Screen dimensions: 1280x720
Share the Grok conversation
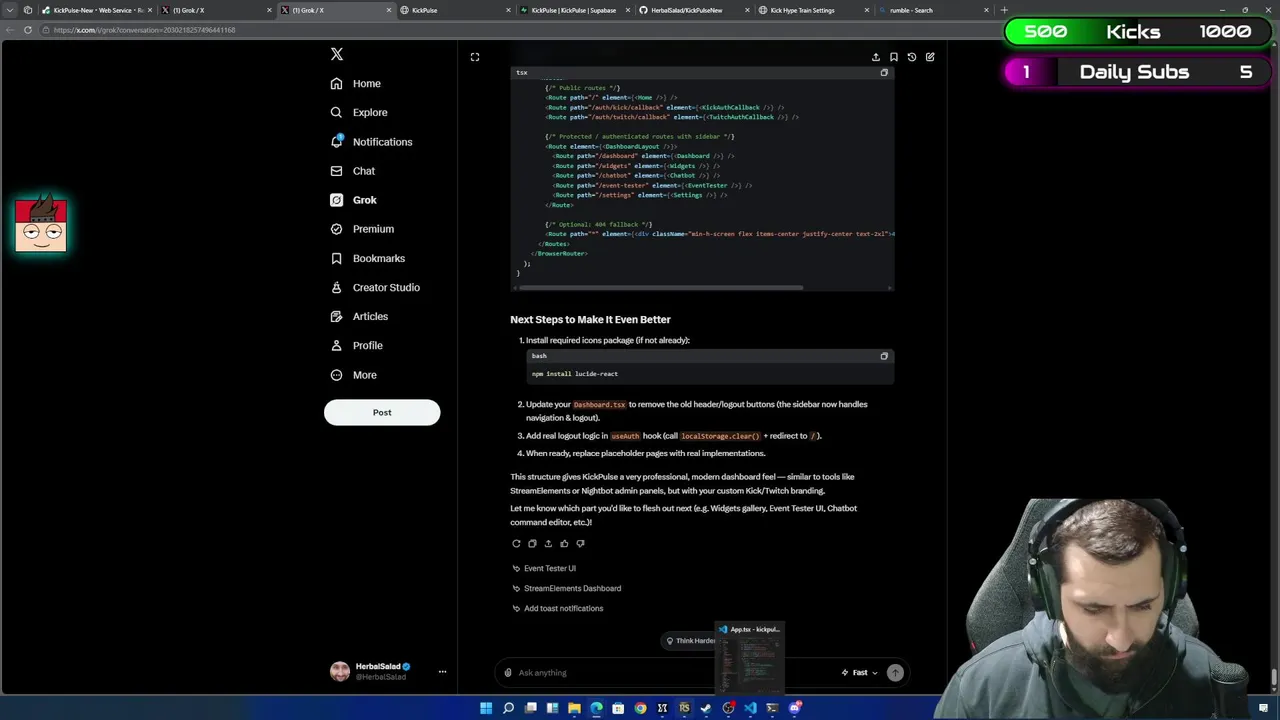(876, 57)
